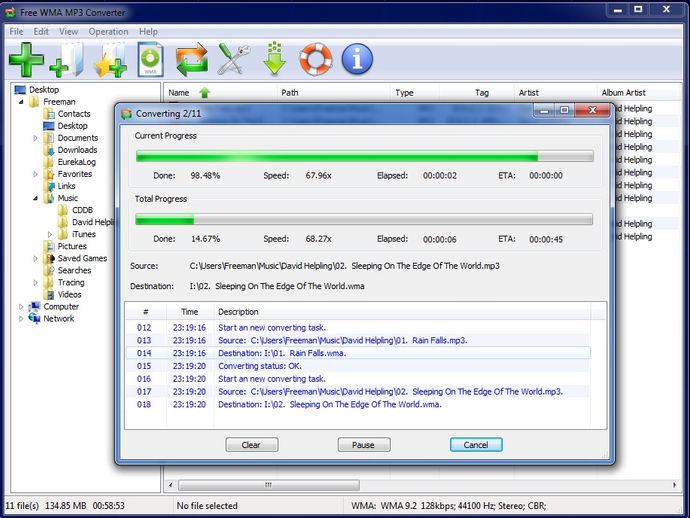Select log row 014 Rain Falls destination

tap(358, 353)
